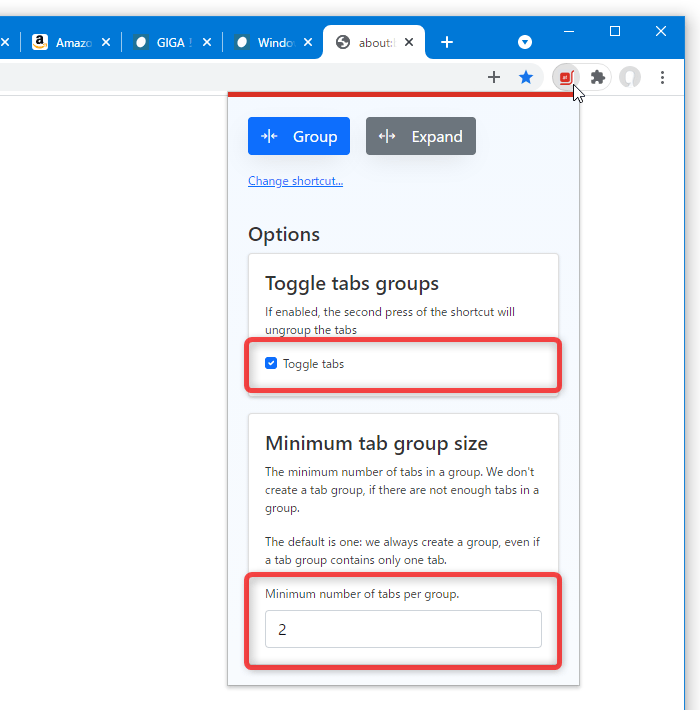Viewport: 700px width, 710px height.
Task: Click the gray Expand button
Action: [x=421, y=136]
